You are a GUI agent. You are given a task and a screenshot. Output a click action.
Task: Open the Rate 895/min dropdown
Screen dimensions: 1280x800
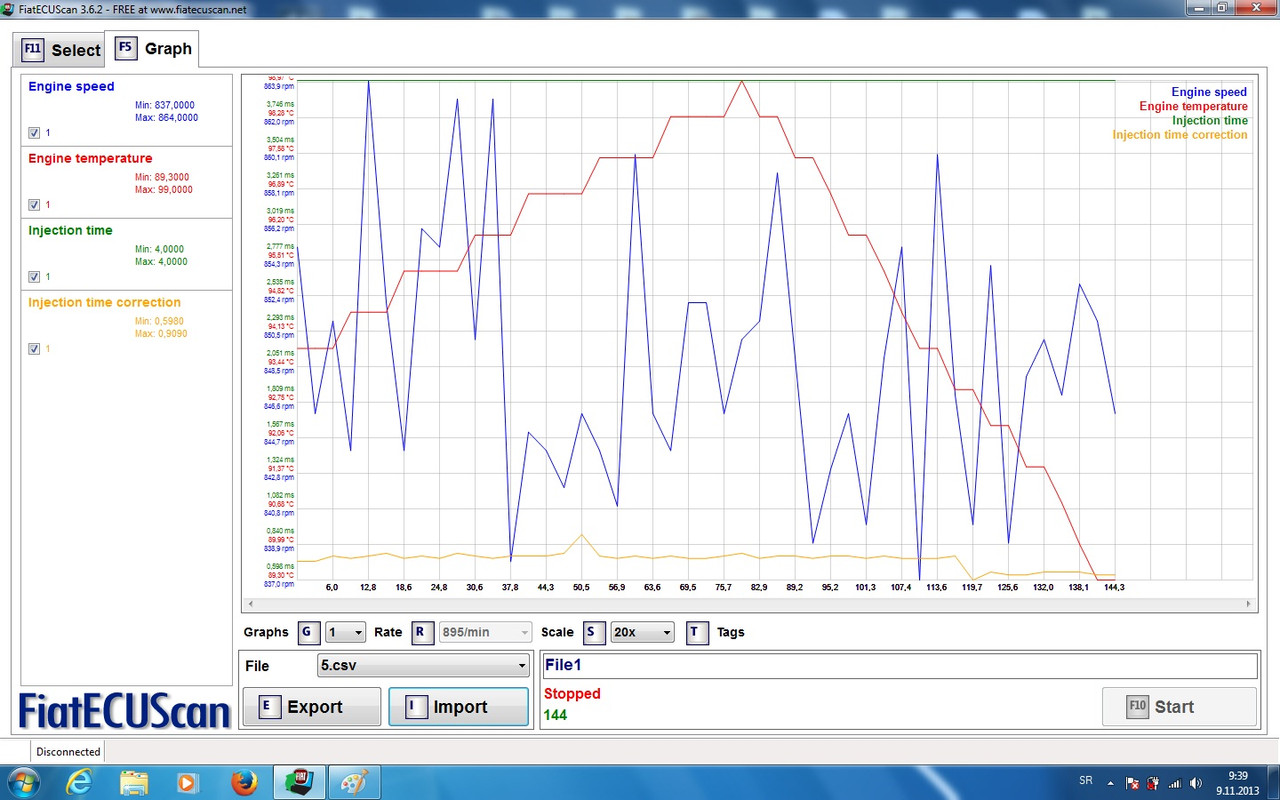486,632
